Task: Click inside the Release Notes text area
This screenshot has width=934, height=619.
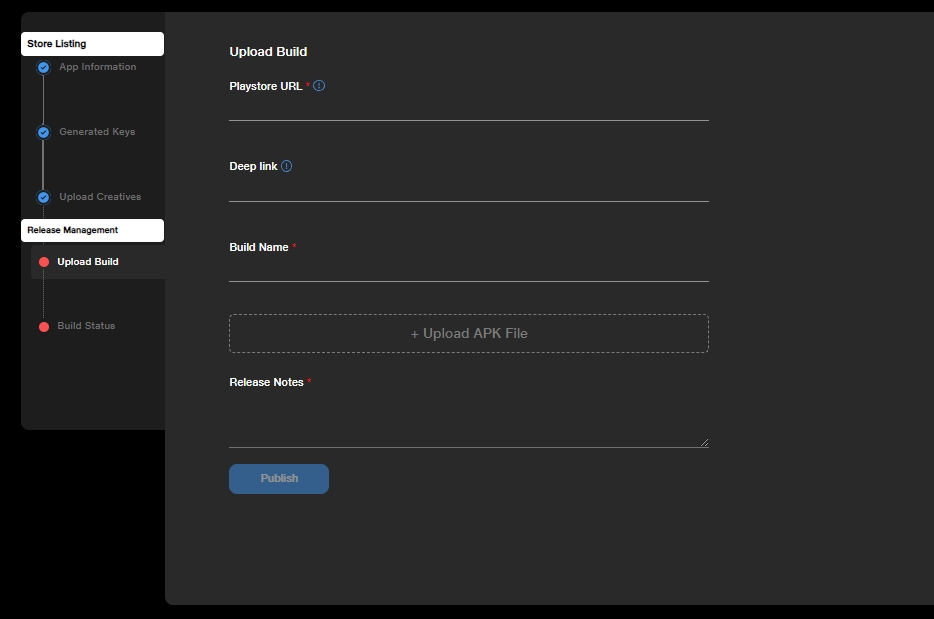Action: tap(468, 420)
